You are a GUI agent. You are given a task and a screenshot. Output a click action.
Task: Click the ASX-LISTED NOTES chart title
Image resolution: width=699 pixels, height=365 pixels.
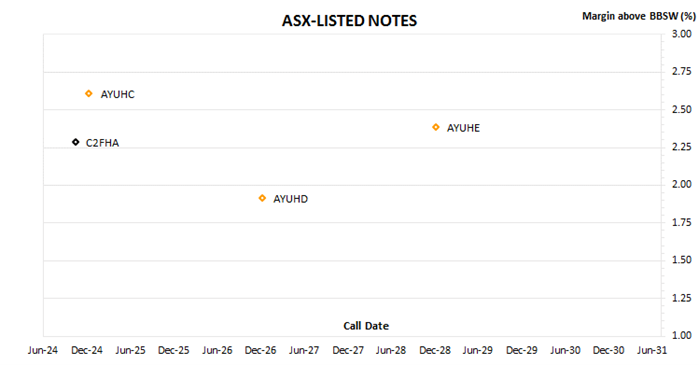pos(350,21)
